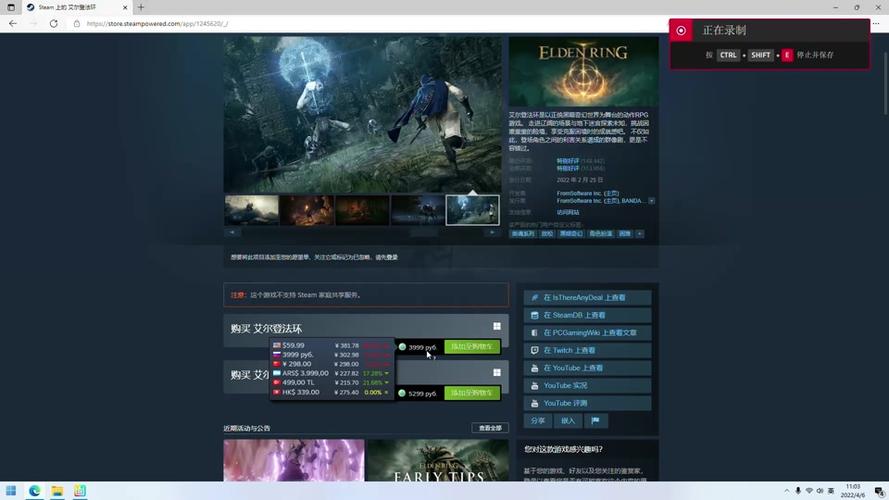Click the address bar URL field
Screen dimensions: 889x500
(x=369, y=24)
